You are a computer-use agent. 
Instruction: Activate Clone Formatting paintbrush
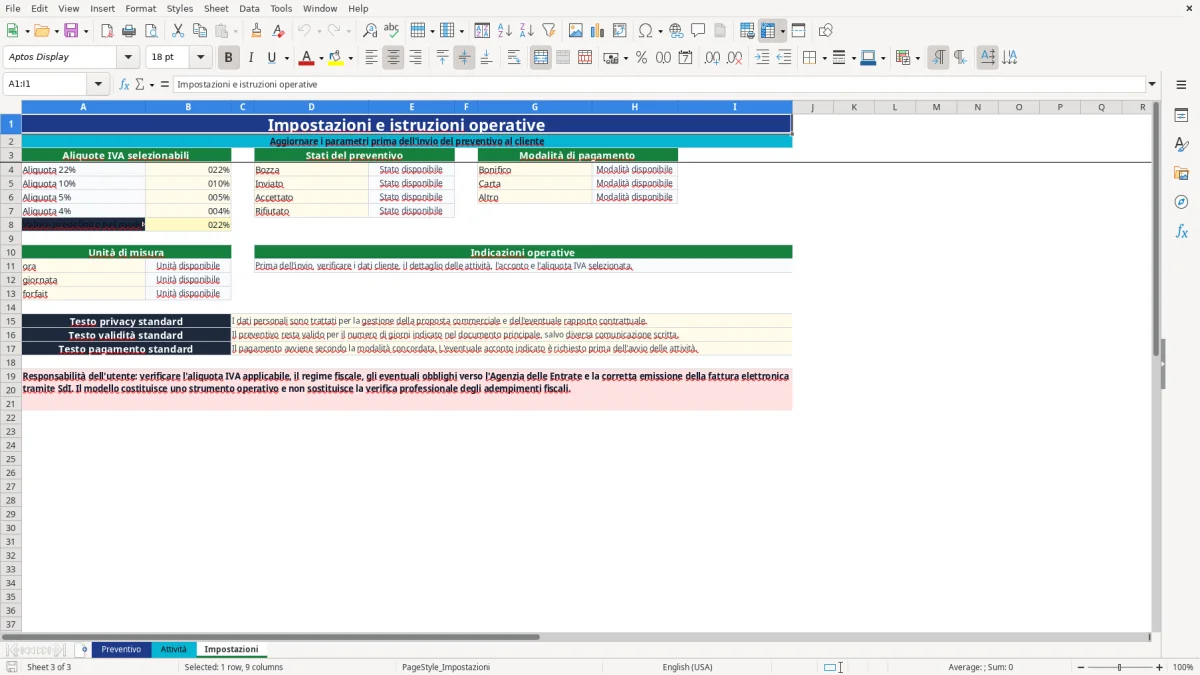click(256, 31)
